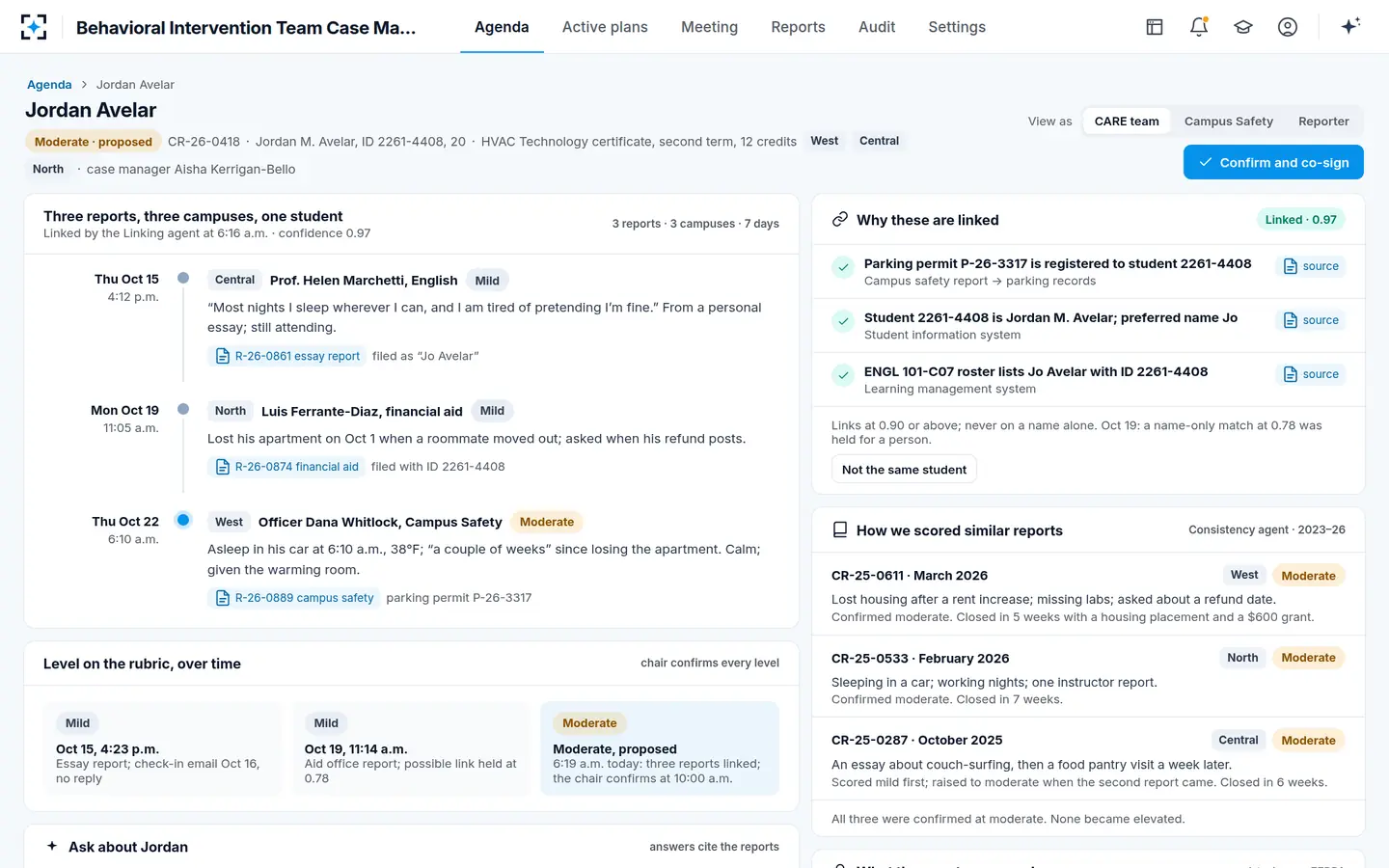Open similar case CR-25-0611

click(1088, 594)
